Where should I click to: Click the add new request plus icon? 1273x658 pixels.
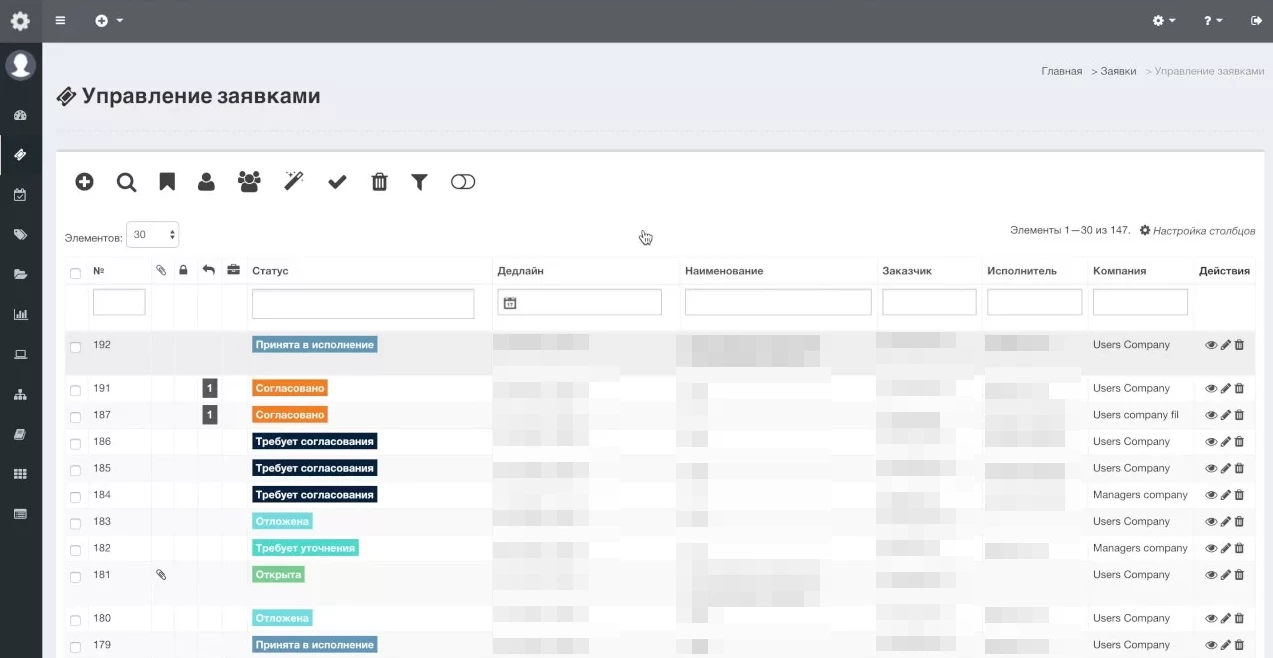click(85, 182)
